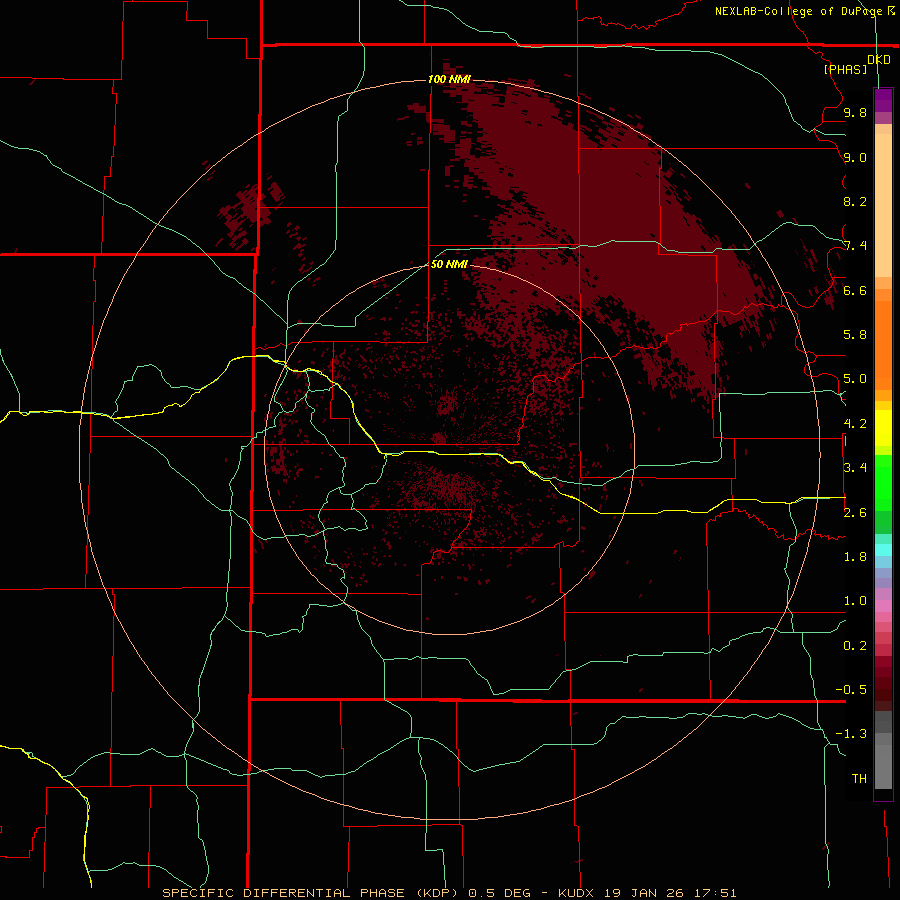Screen dimensions: 900x900
Task: Click the peach segment of color bar
Action: [x=883, y=207]
